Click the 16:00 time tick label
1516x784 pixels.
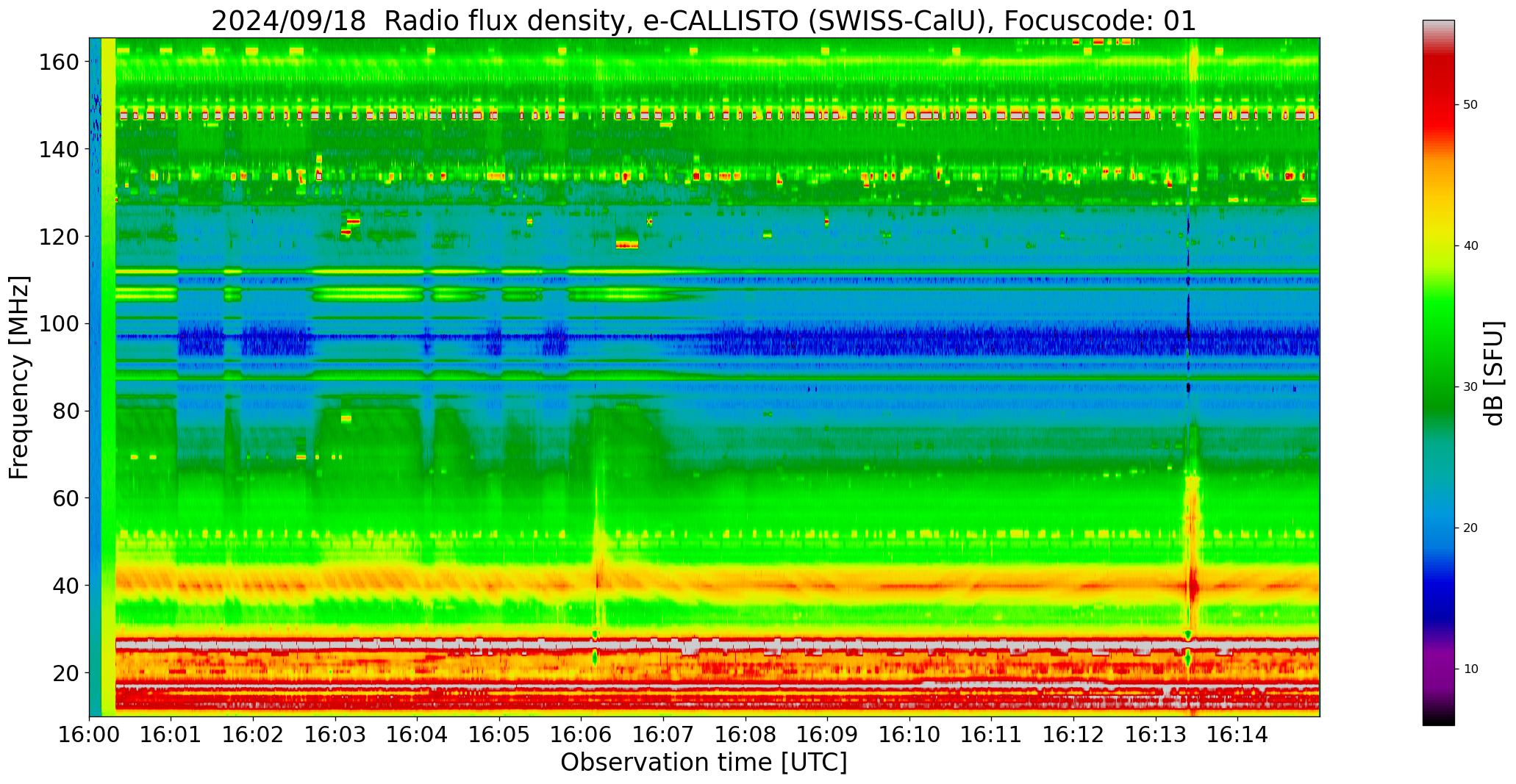[90, 735]
